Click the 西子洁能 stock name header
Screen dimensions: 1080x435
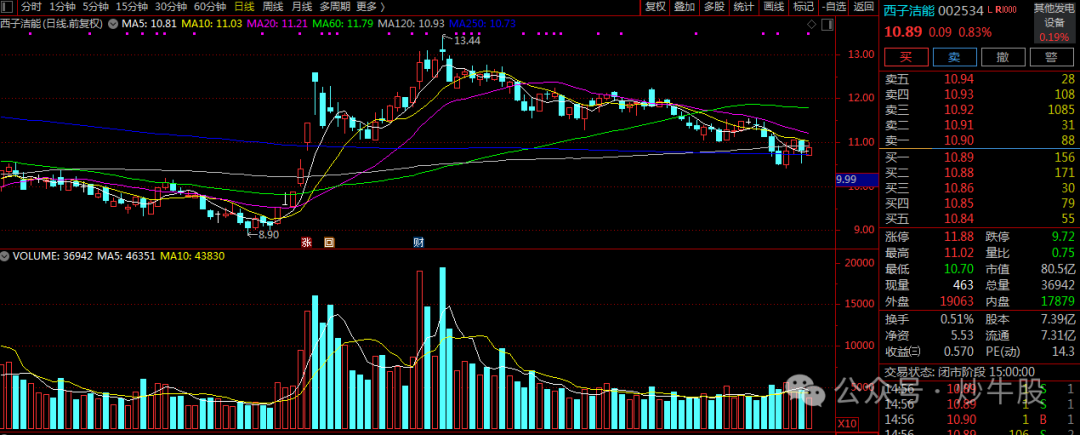[909, 10]
